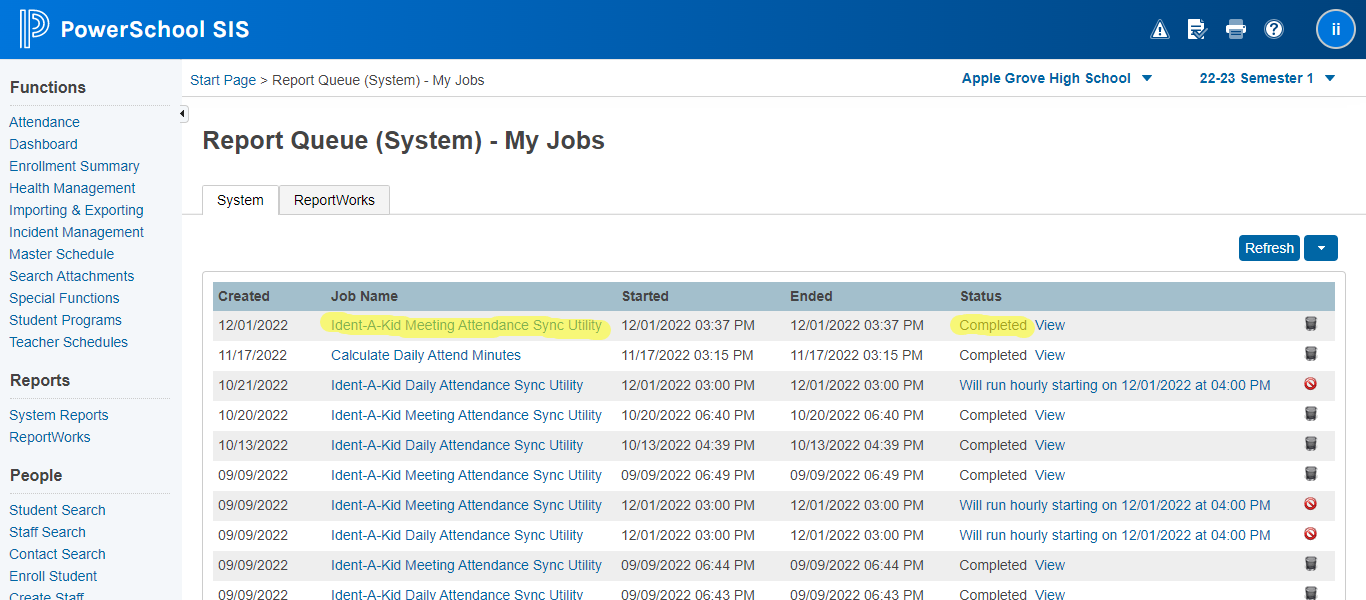1366x600 pixels.
Task: Open Student Search link
Action: pyautogui.click(x=57, y=510)
